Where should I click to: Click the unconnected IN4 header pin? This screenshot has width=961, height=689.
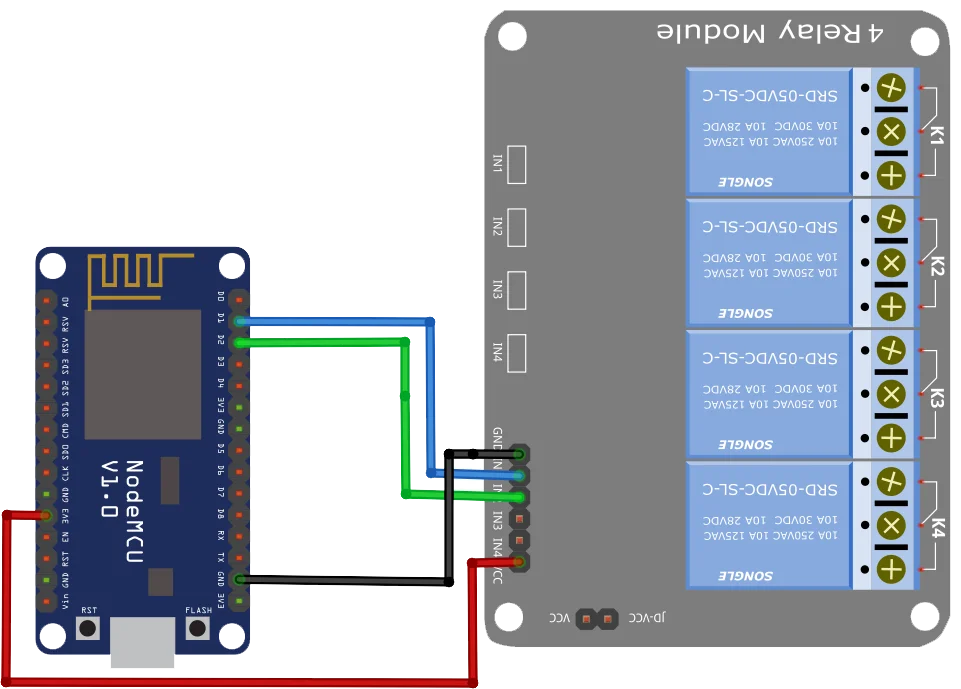(519, 540)
